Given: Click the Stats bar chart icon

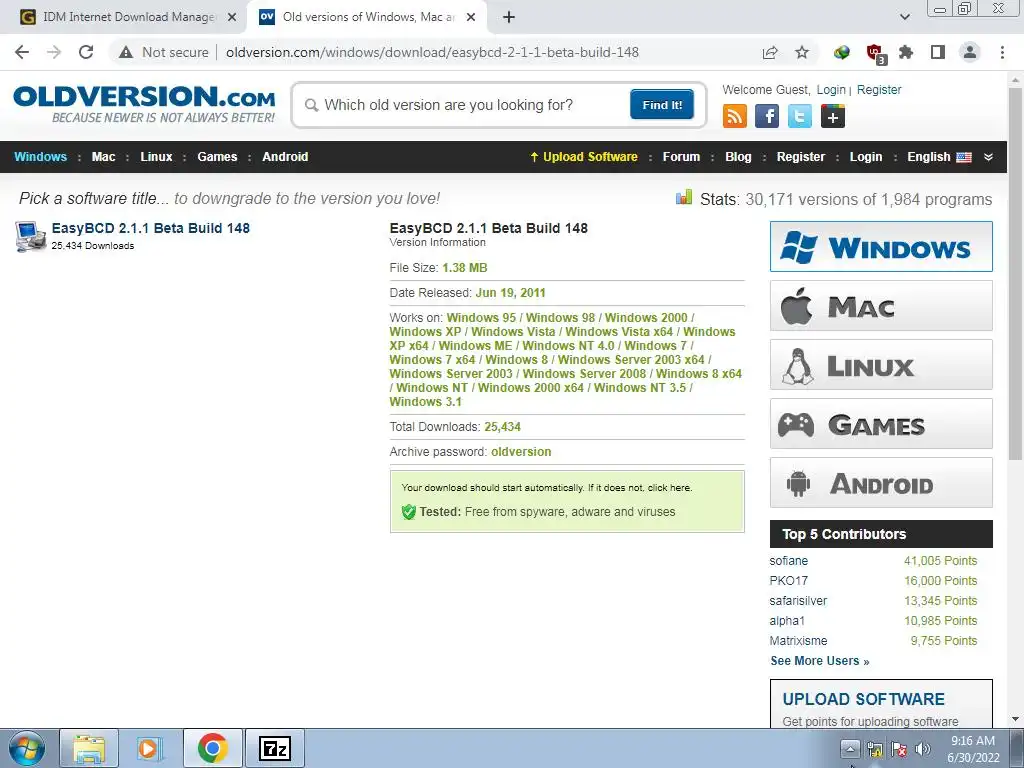Looking at the screenshot, I should [x=684, y=197].
